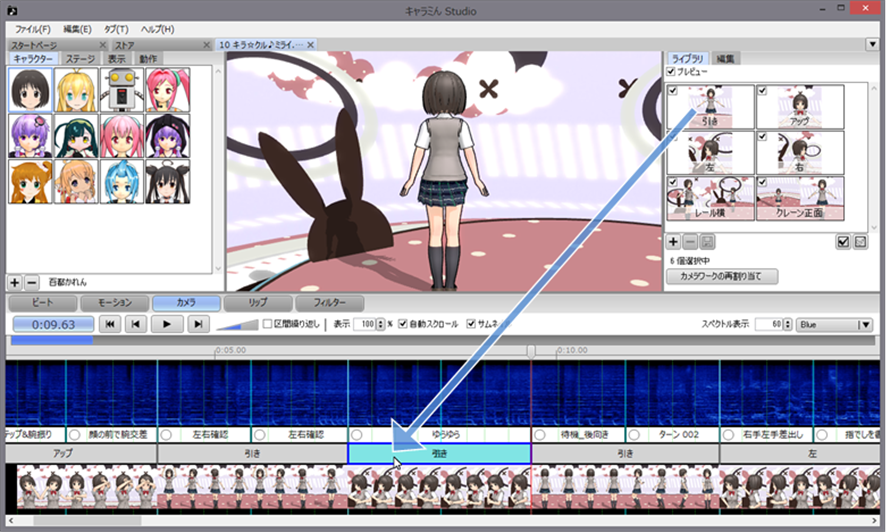Click the カメラワークの再割り当て button
This screenshot has width=886, height=532.
[x=722, y=277]
